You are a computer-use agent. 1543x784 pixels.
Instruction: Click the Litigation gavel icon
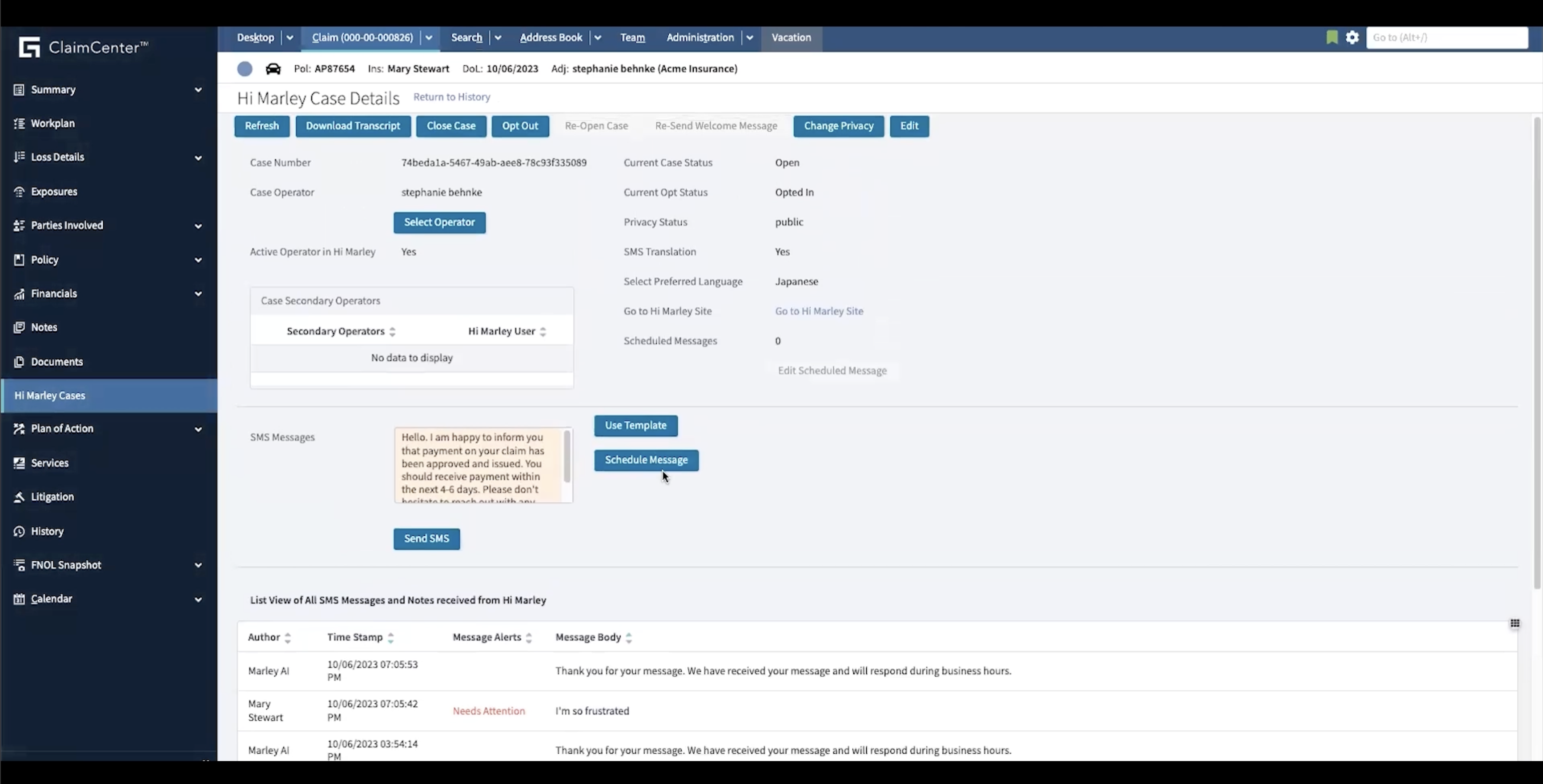click(x=19, y=497)
